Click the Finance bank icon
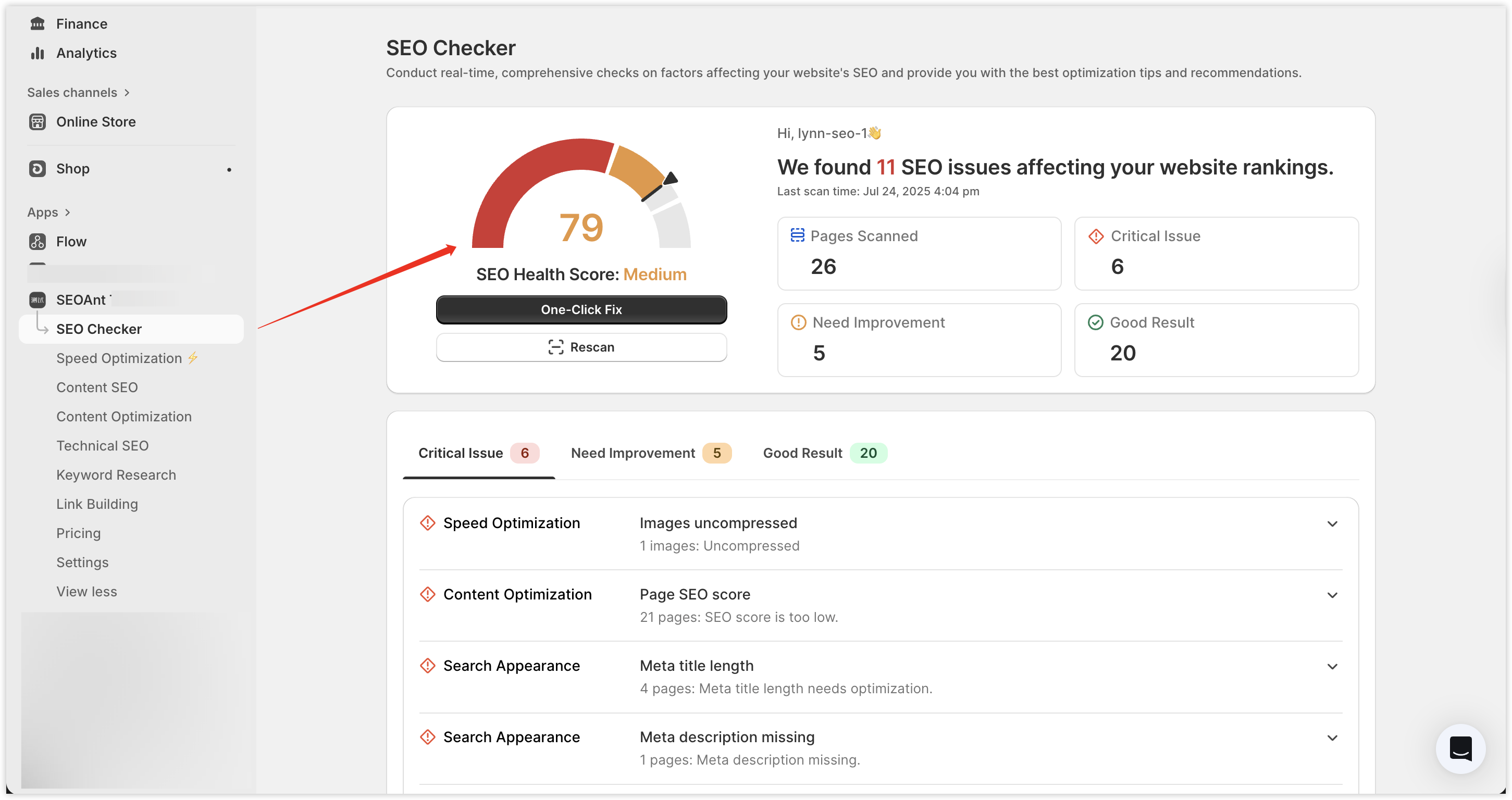The height and width of the screenshot is (800, 1512). click(x=38, y=23)
